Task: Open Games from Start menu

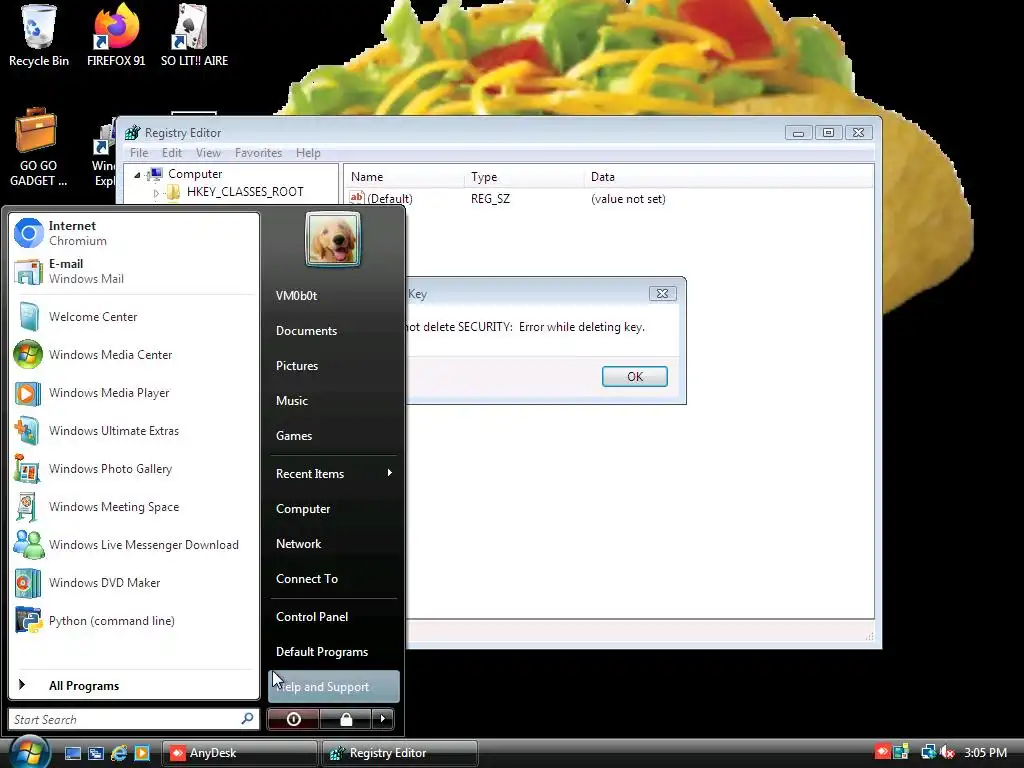Action: click(x=333, y=436)
